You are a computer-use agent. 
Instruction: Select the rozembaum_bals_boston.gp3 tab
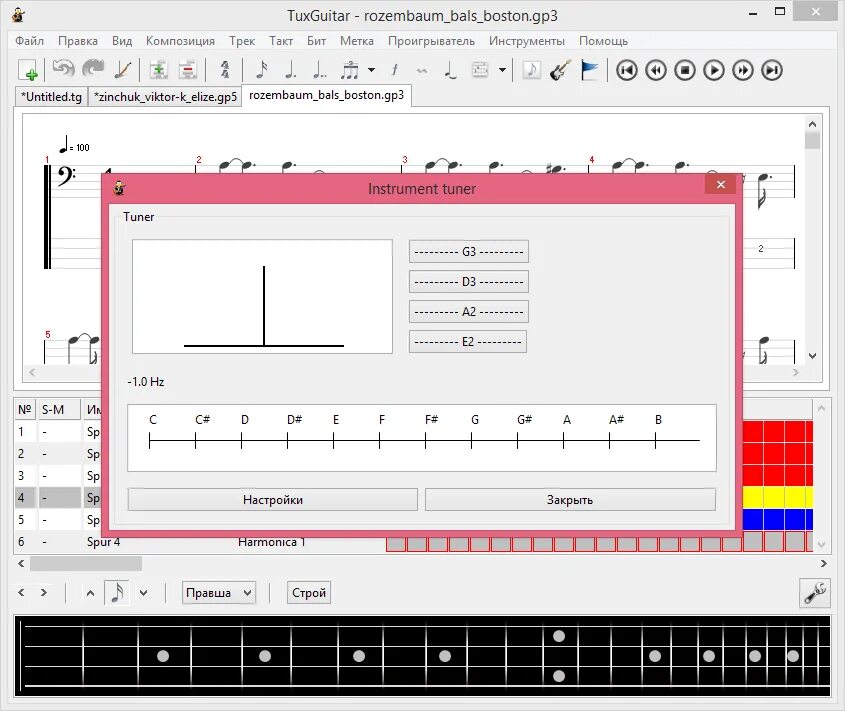pos(327,95)
